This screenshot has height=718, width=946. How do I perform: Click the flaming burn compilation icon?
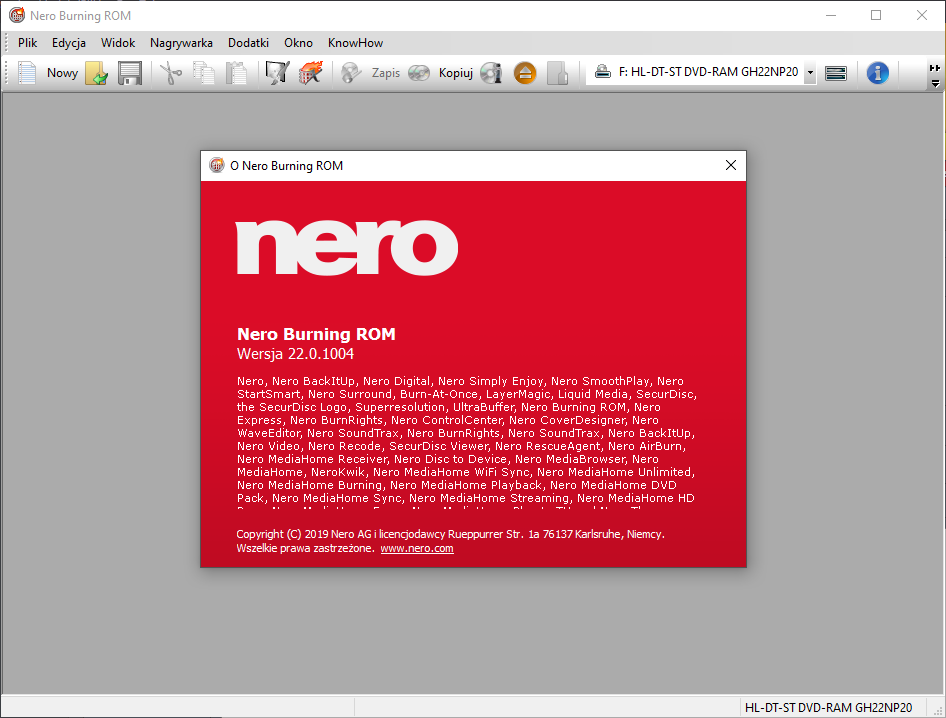tap(311, 73)
